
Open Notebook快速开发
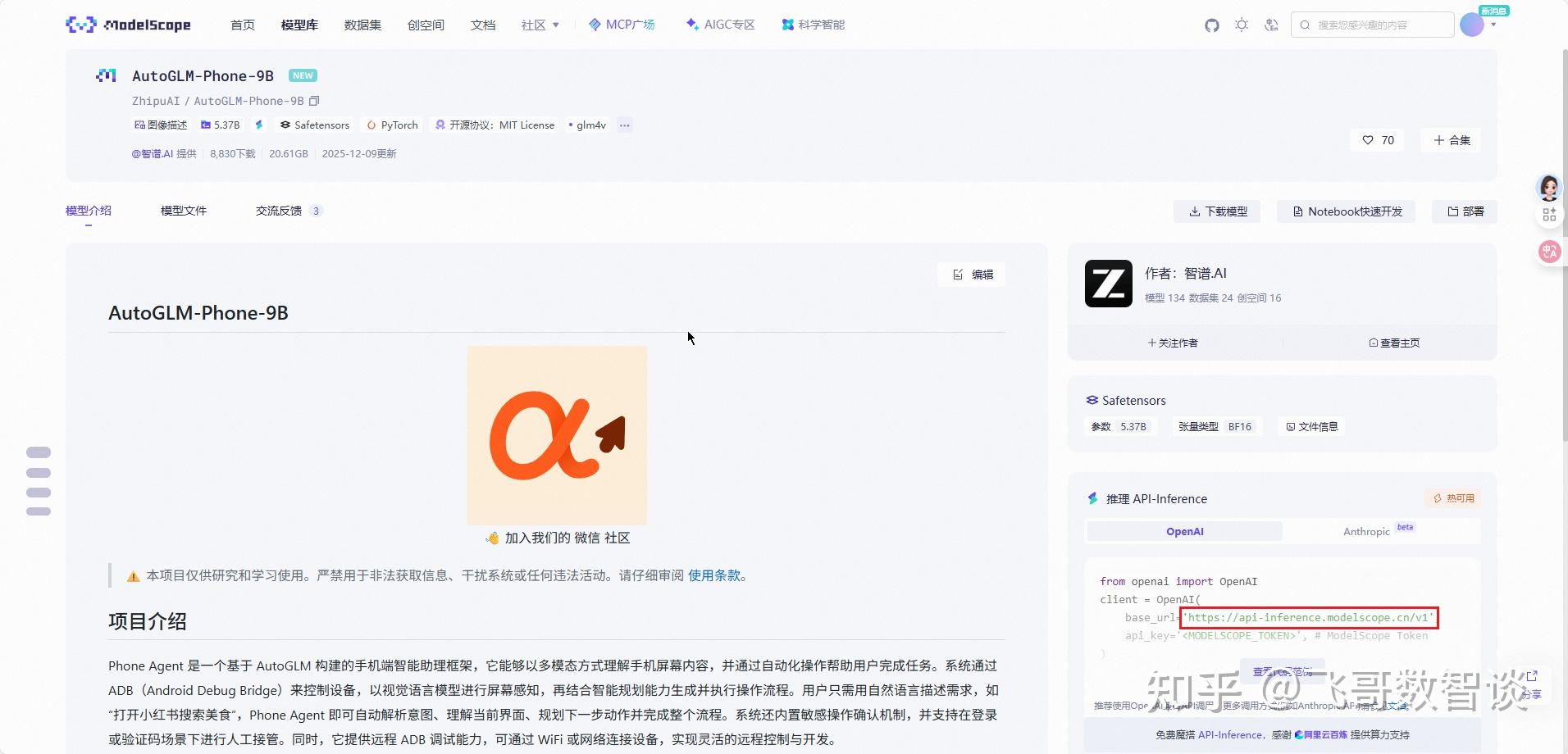point(1347,211)
